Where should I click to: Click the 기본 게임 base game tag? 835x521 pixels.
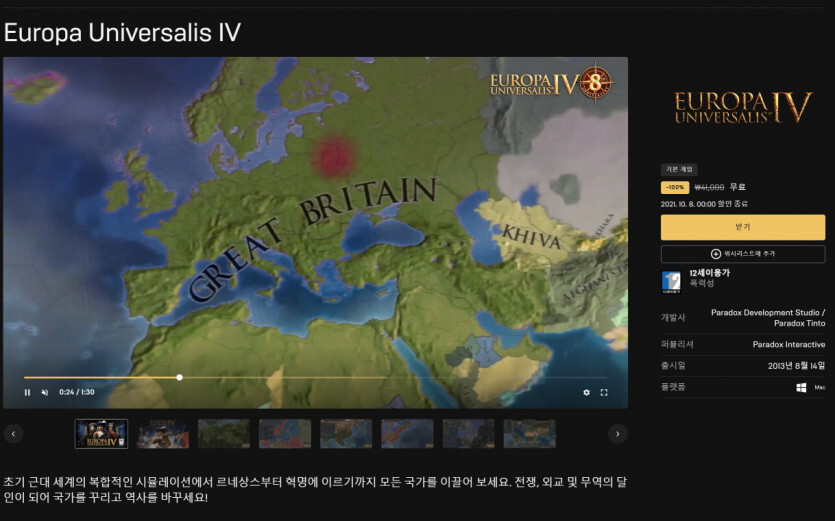pos(679,169)
